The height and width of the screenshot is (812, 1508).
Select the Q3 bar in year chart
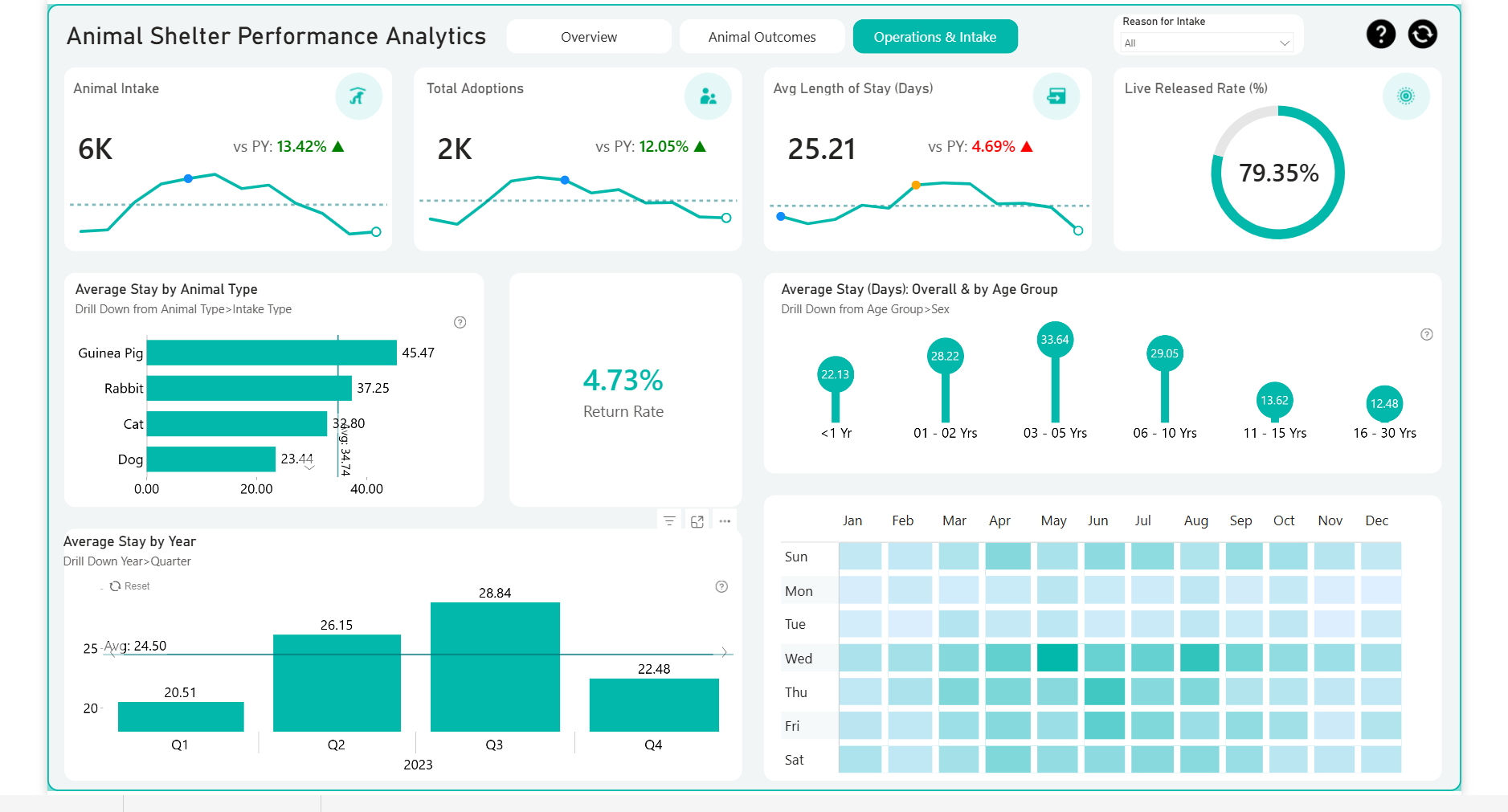(495, 667)
